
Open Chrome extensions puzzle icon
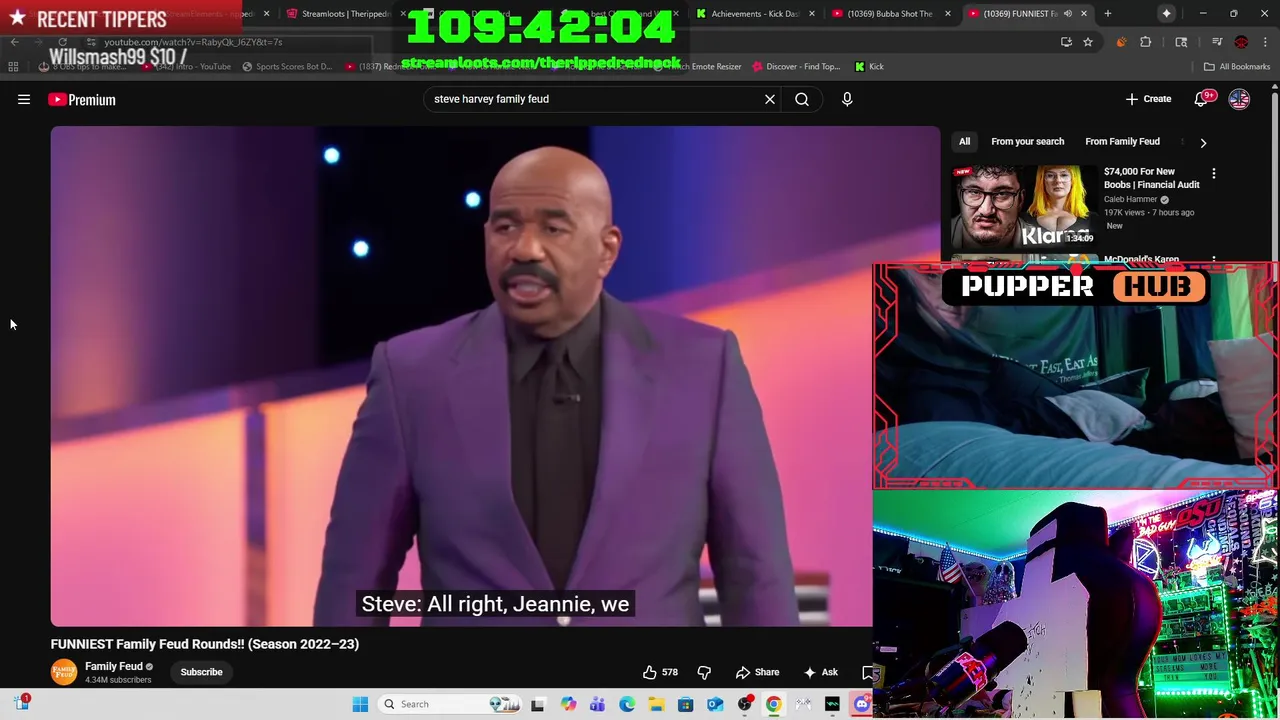pos(1146,42)
